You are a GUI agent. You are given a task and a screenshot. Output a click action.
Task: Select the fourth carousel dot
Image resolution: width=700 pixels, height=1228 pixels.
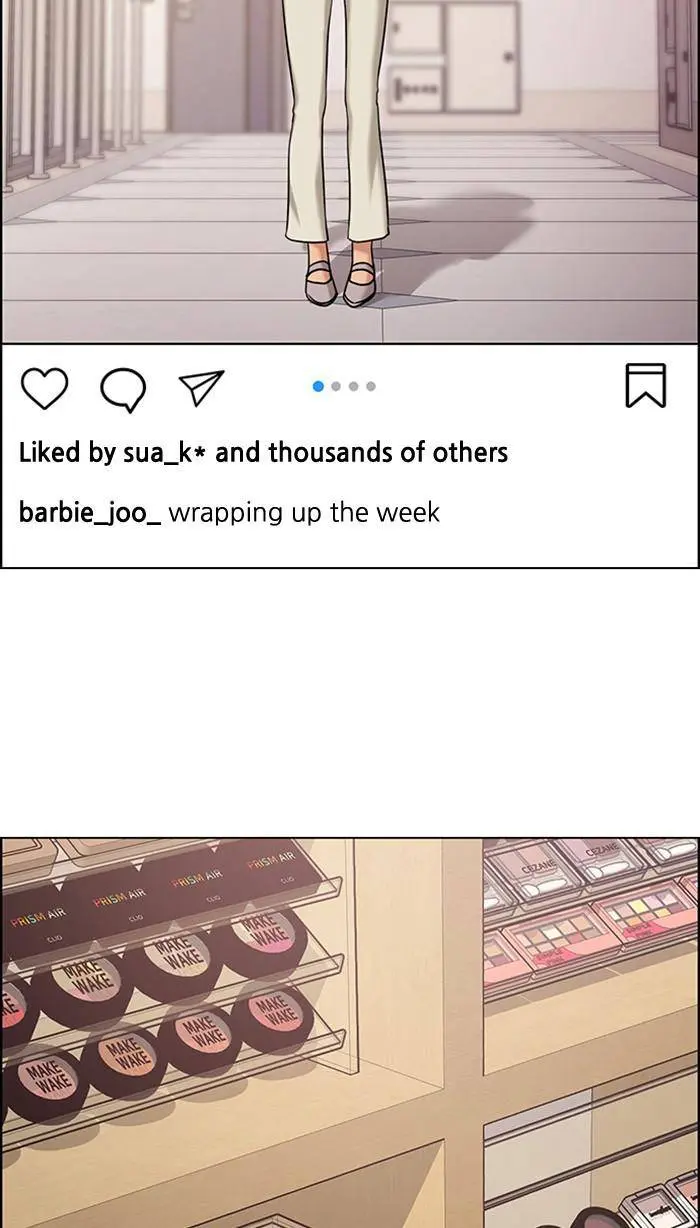click(x=371, y=386)
